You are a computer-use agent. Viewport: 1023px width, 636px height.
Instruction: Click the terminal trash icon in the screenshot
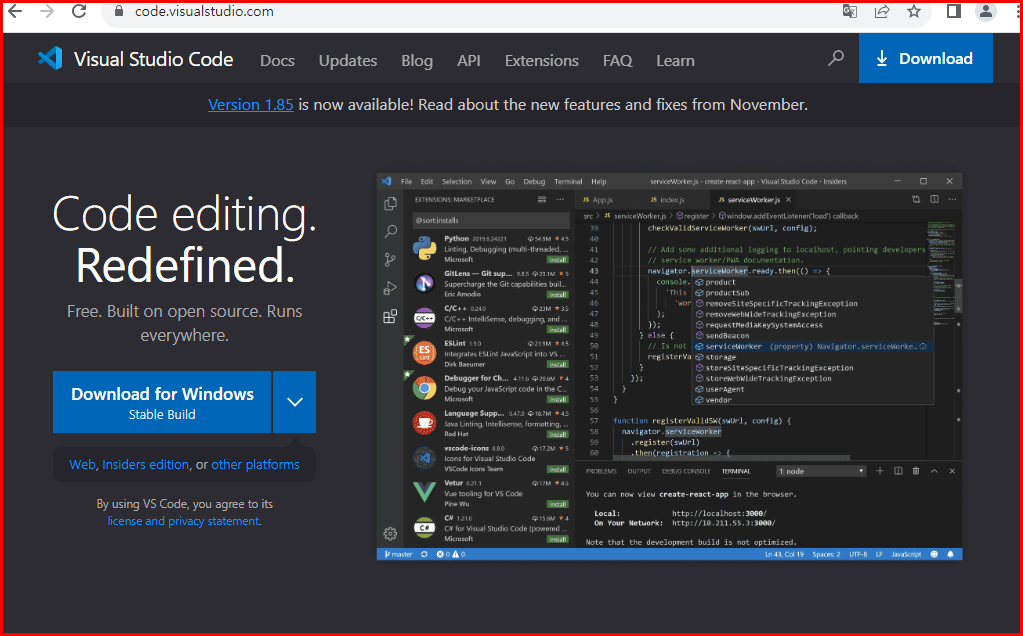coord(916,471)
